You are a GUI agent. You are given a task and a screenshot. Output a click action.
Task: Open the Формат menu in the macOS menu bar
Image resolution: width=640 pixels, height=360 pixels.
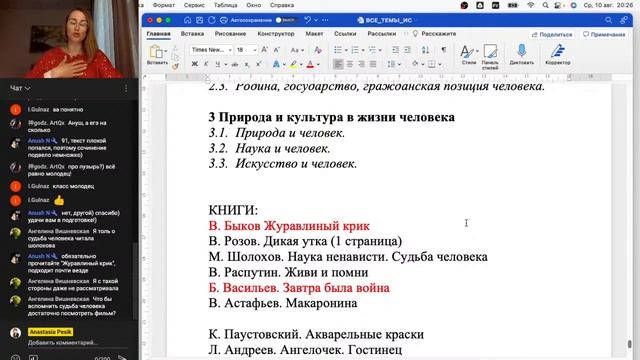point(163,5)
